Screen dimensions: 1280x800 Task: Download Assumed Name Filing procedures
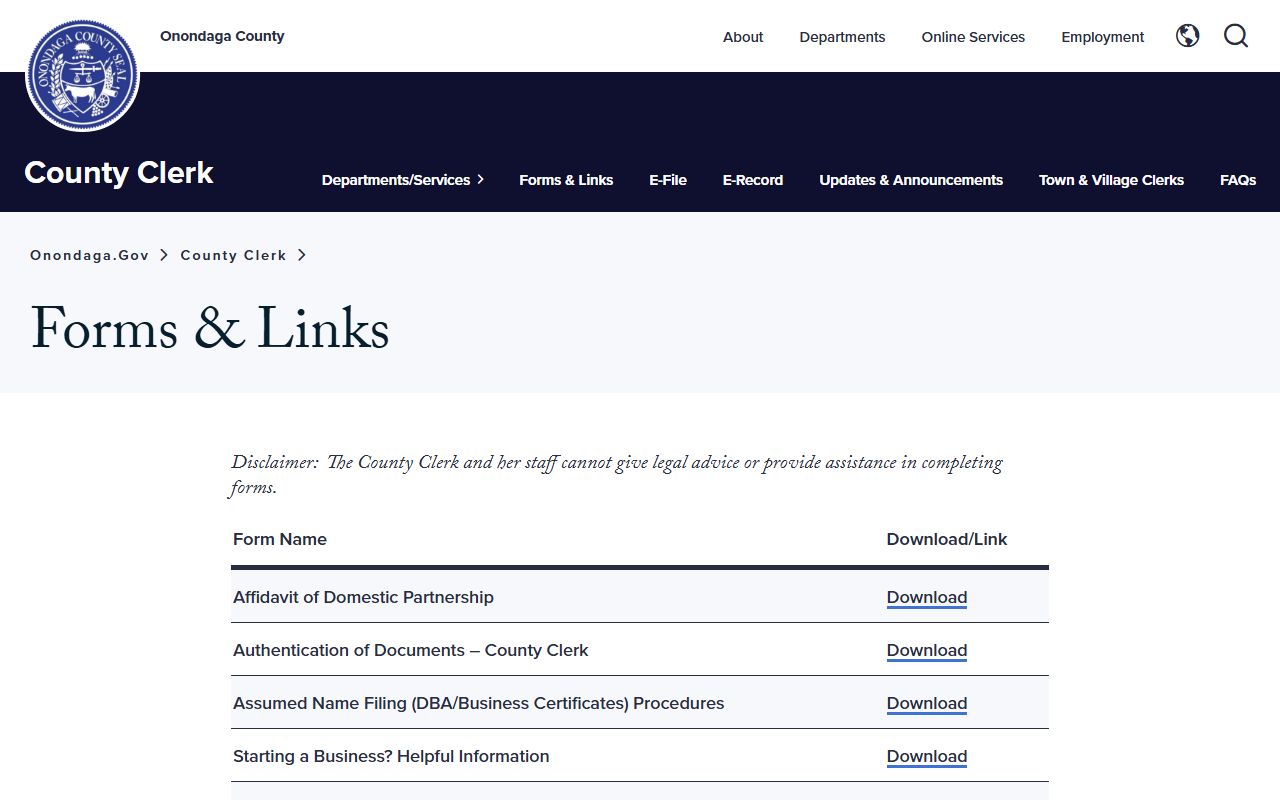927,703
